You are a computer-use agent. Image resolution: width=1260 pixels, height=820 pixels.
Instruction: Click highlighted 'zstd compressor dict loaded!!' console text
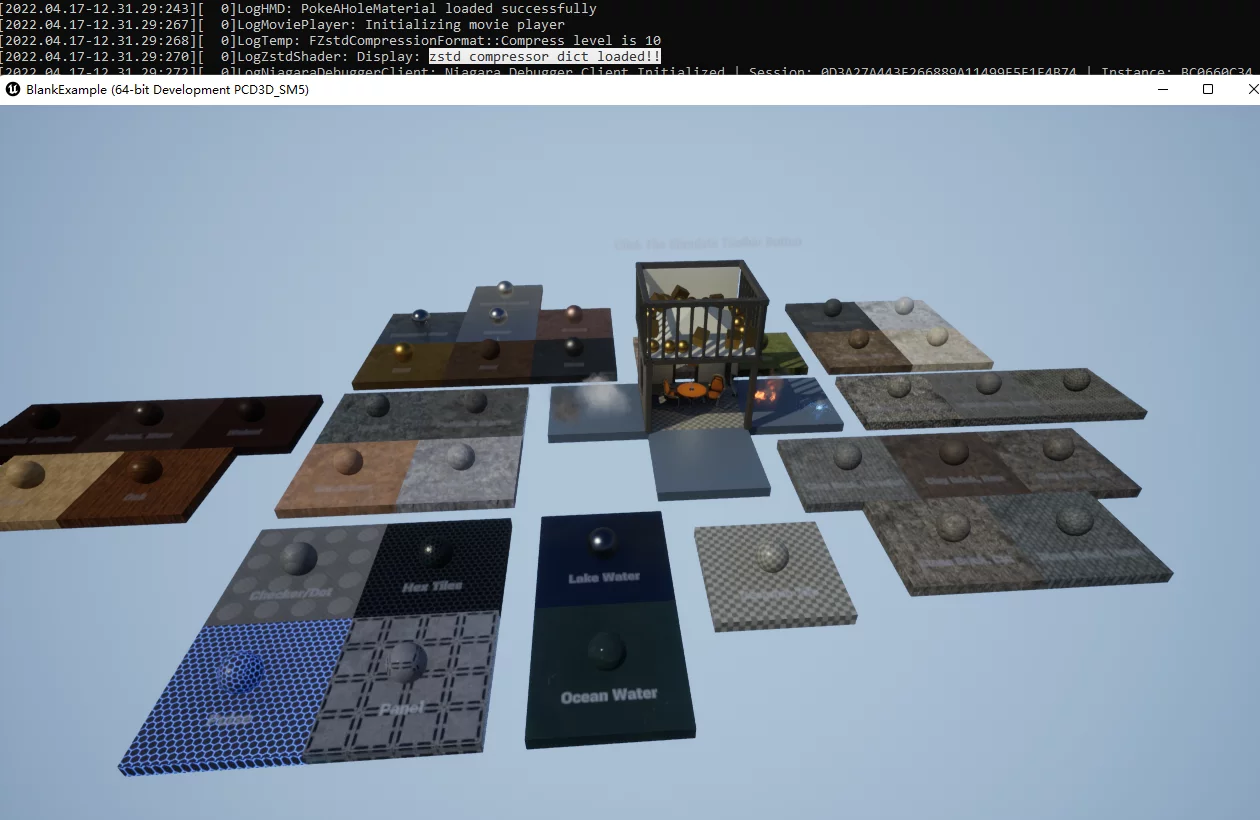545,57
